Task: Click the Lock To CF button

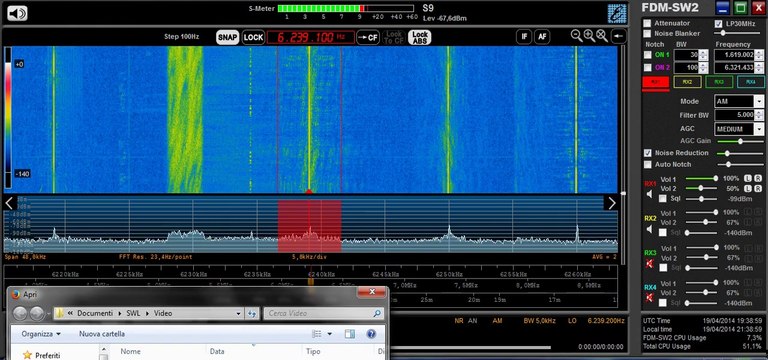Action: [x=394, y=37]
